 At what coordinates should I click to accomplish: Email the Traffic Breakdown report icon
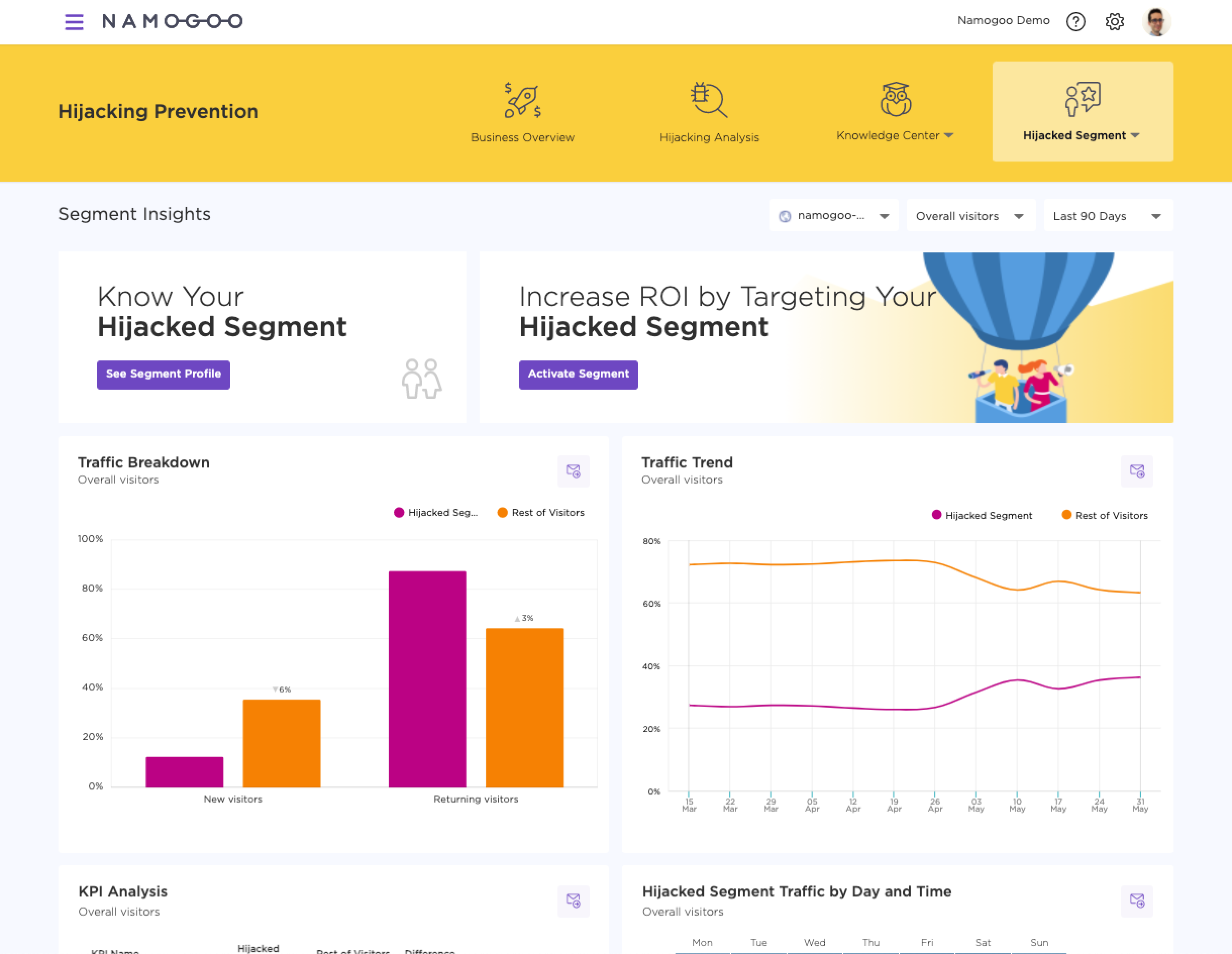[x=573, y=471]
